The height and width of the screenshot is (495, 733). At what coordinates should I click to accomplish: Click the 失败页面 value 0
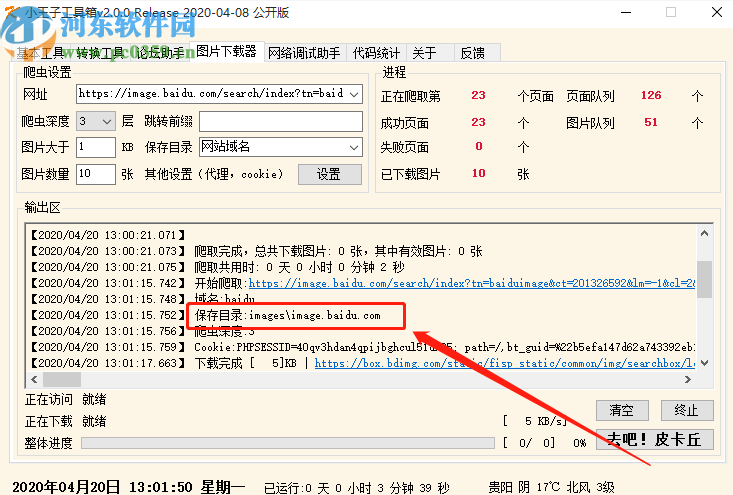pos(479,146)
